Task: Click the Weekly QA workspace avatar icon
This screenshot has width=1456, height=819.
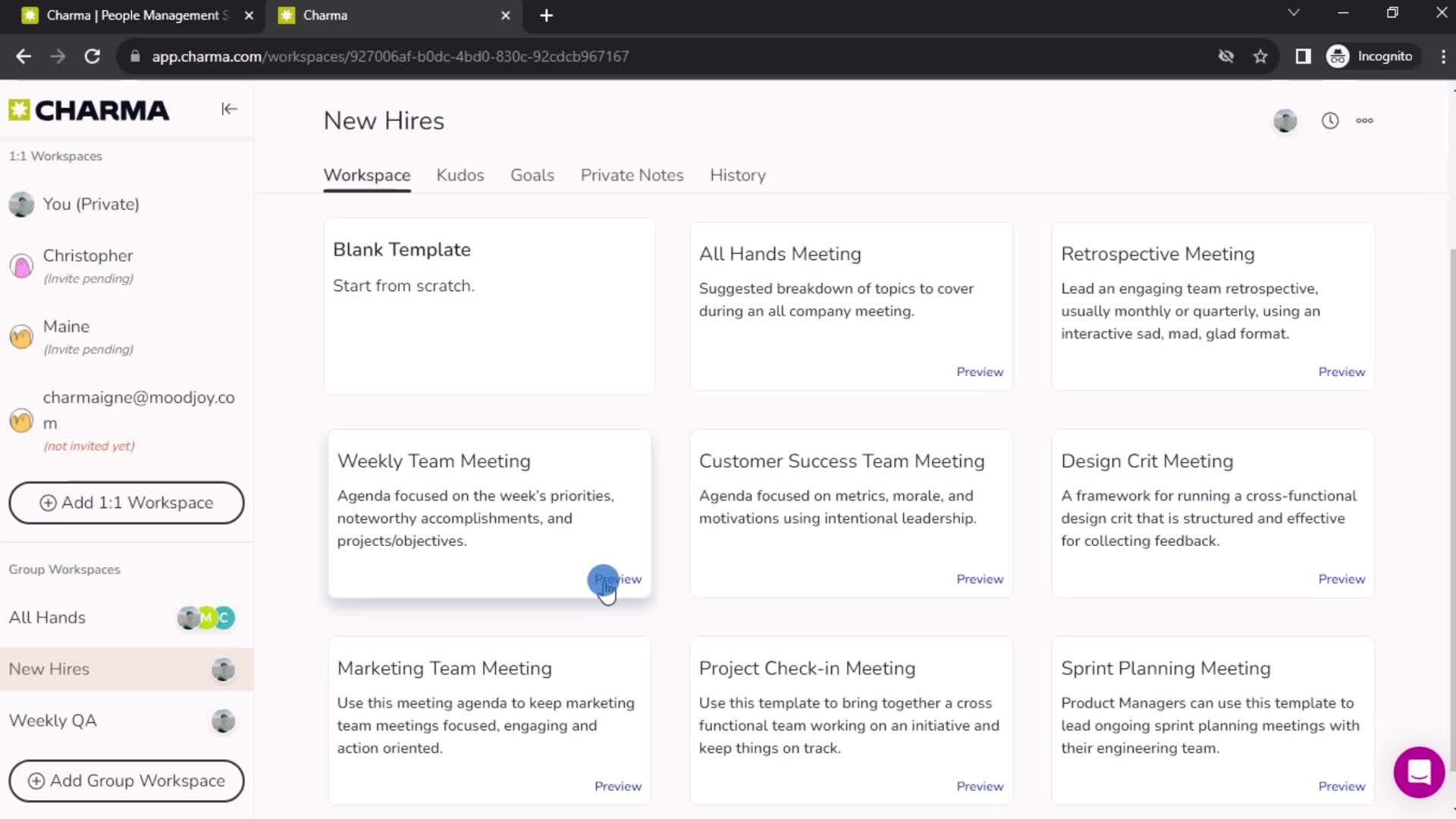Action: pos(222,721)
